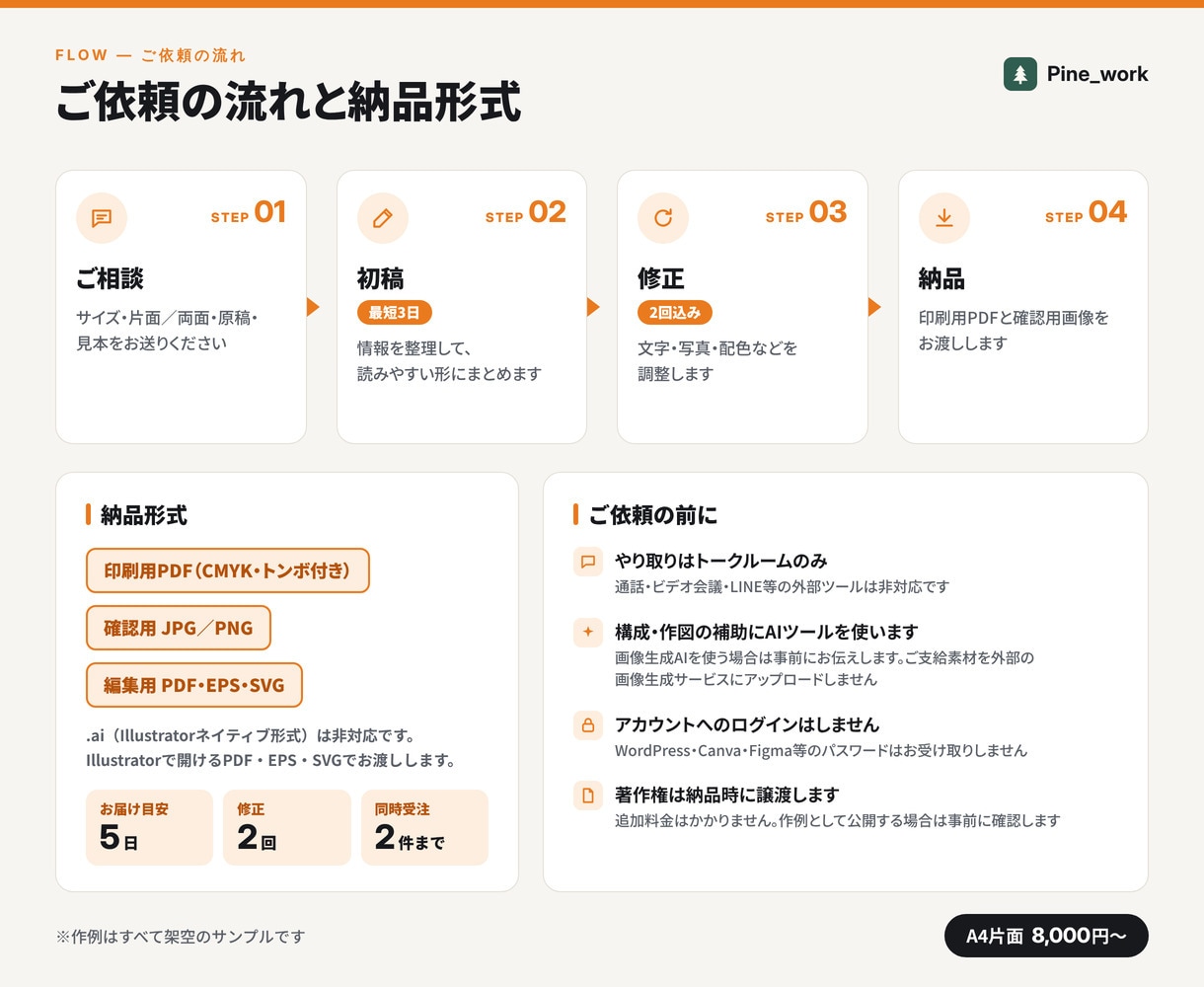This screenshot has height=987, width=1204.
Task: Click the Pine_work brand name
Action: click(x=1097, y=74)
